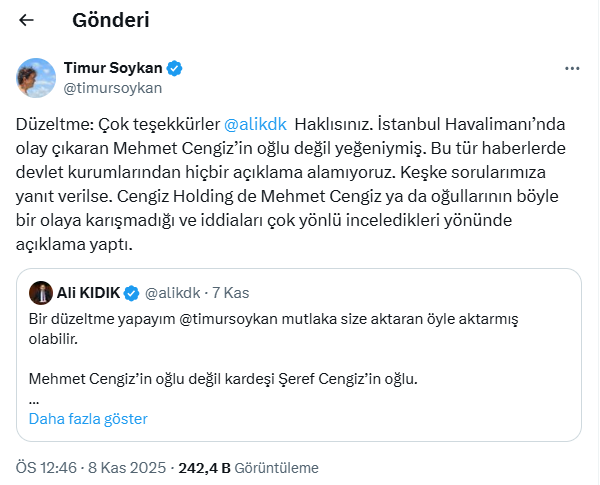This screenshot has width=600, height=485.
Task: Click the main tweet text starting "Düzeltme"
Action: (x=300, y=180)
